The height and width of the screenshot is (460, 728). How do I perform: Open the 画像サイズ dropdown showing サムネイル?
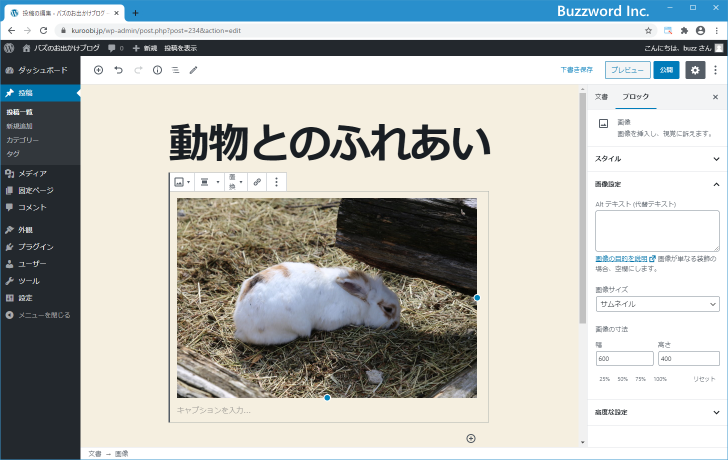point(657,304)
